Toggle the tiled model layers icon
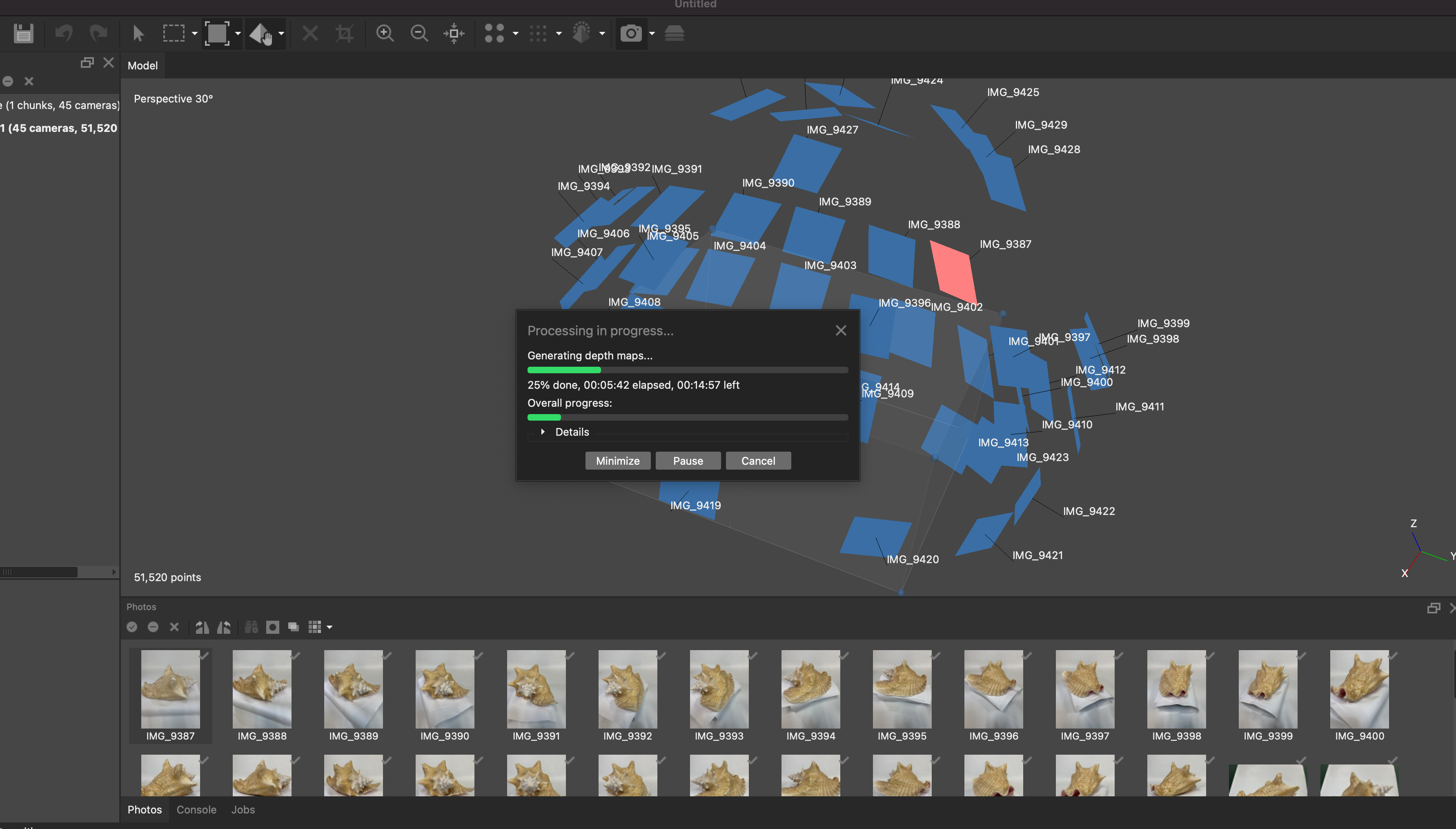The image size is (1456, 829). [x=675, y=33]
